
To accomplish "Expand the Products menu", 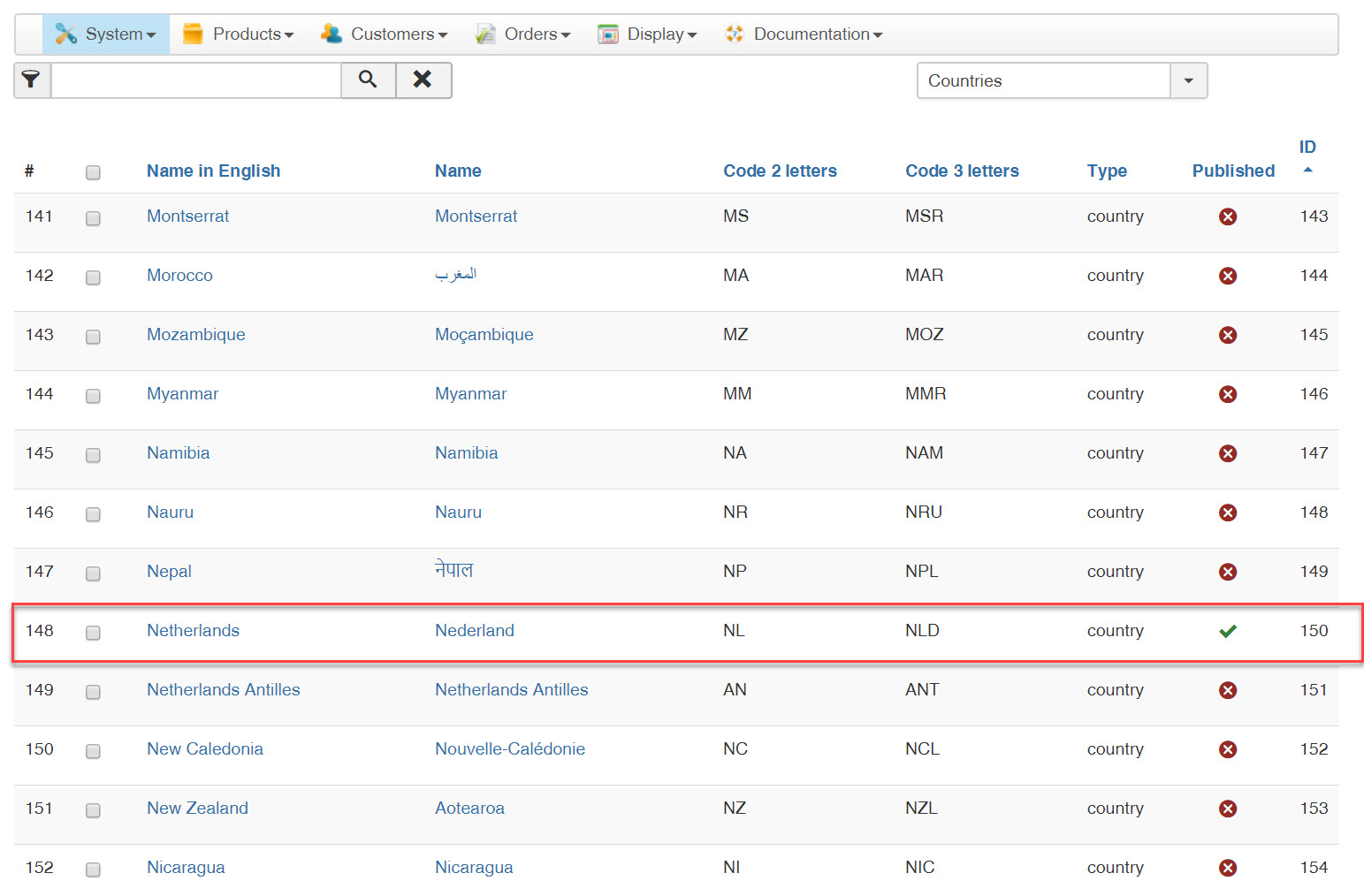I will coord(238,34).
